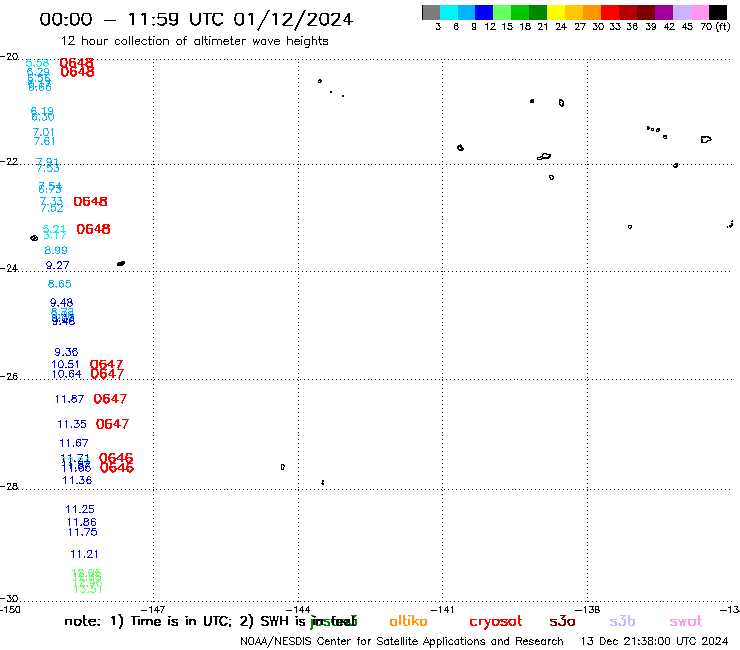Click the '13 Dec 21:38:00 UTC 2024' timestamp
Image resolution: width=740 pixels, height=650 pixels.
tap(655, 641)
